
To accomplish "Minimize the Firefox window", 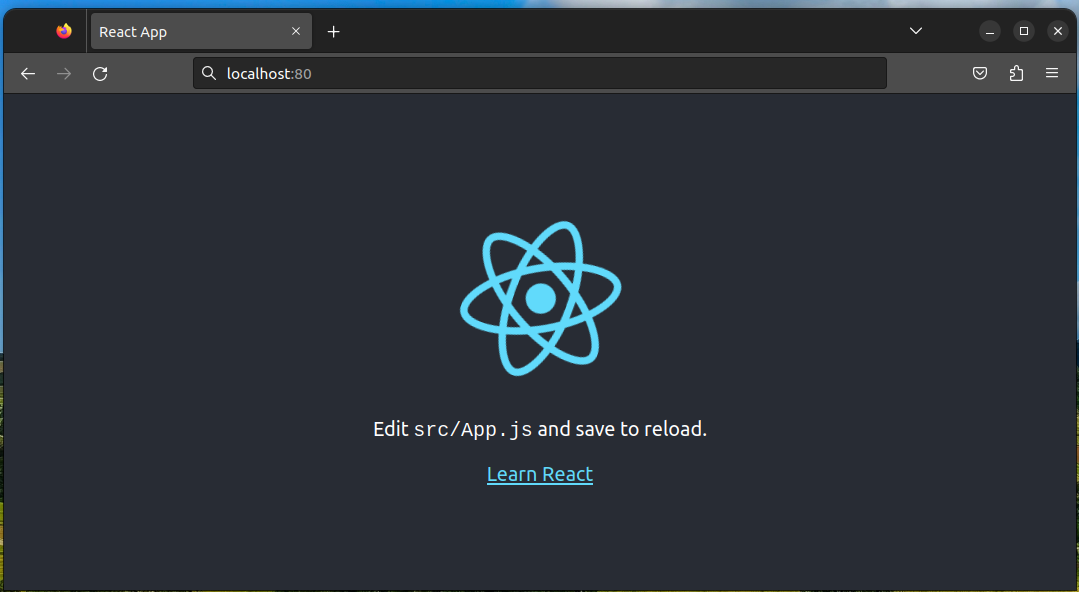I will pos(990,31).
